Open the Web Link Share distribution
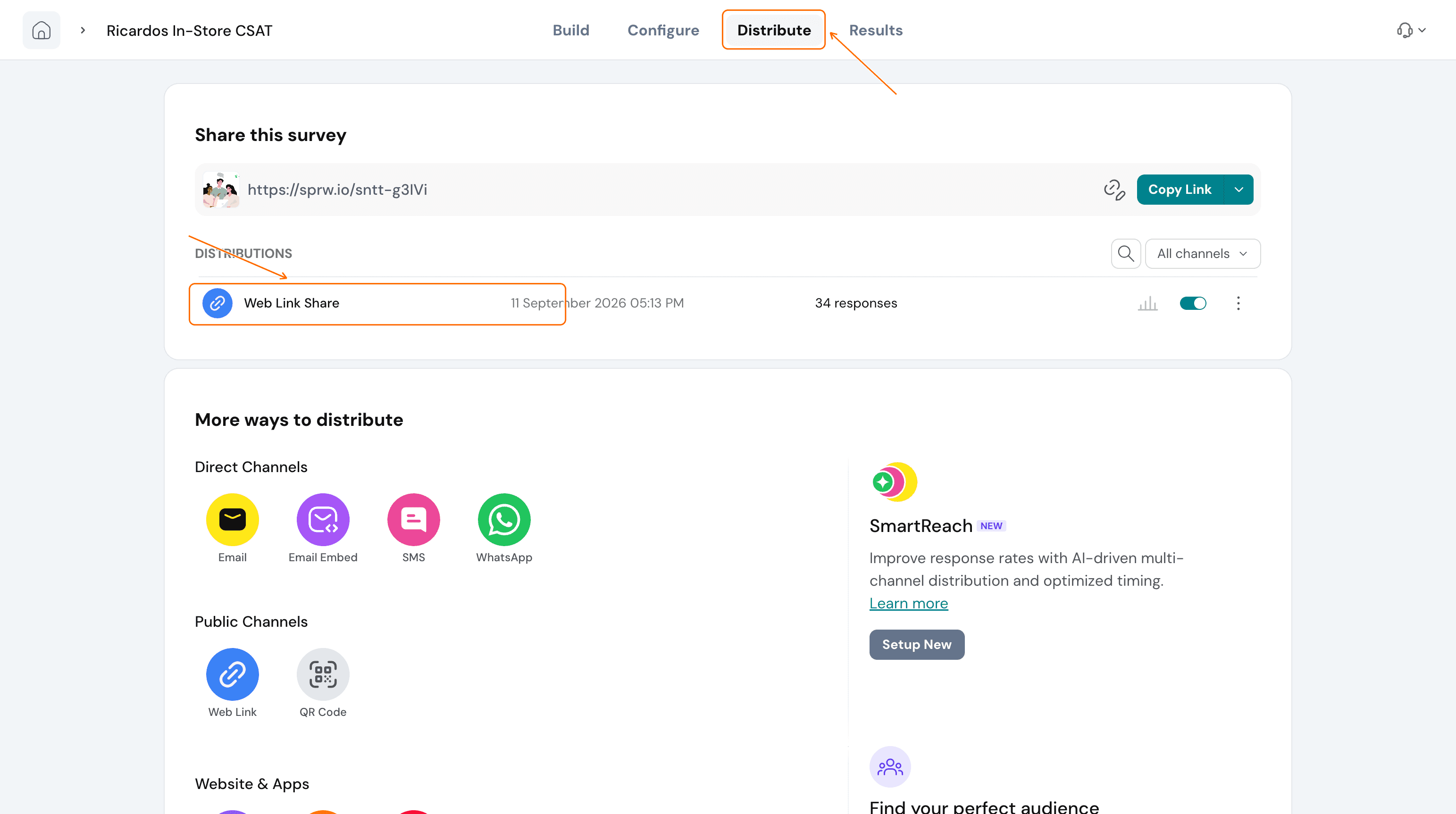The image size is (1456, 814). (292, 303)
